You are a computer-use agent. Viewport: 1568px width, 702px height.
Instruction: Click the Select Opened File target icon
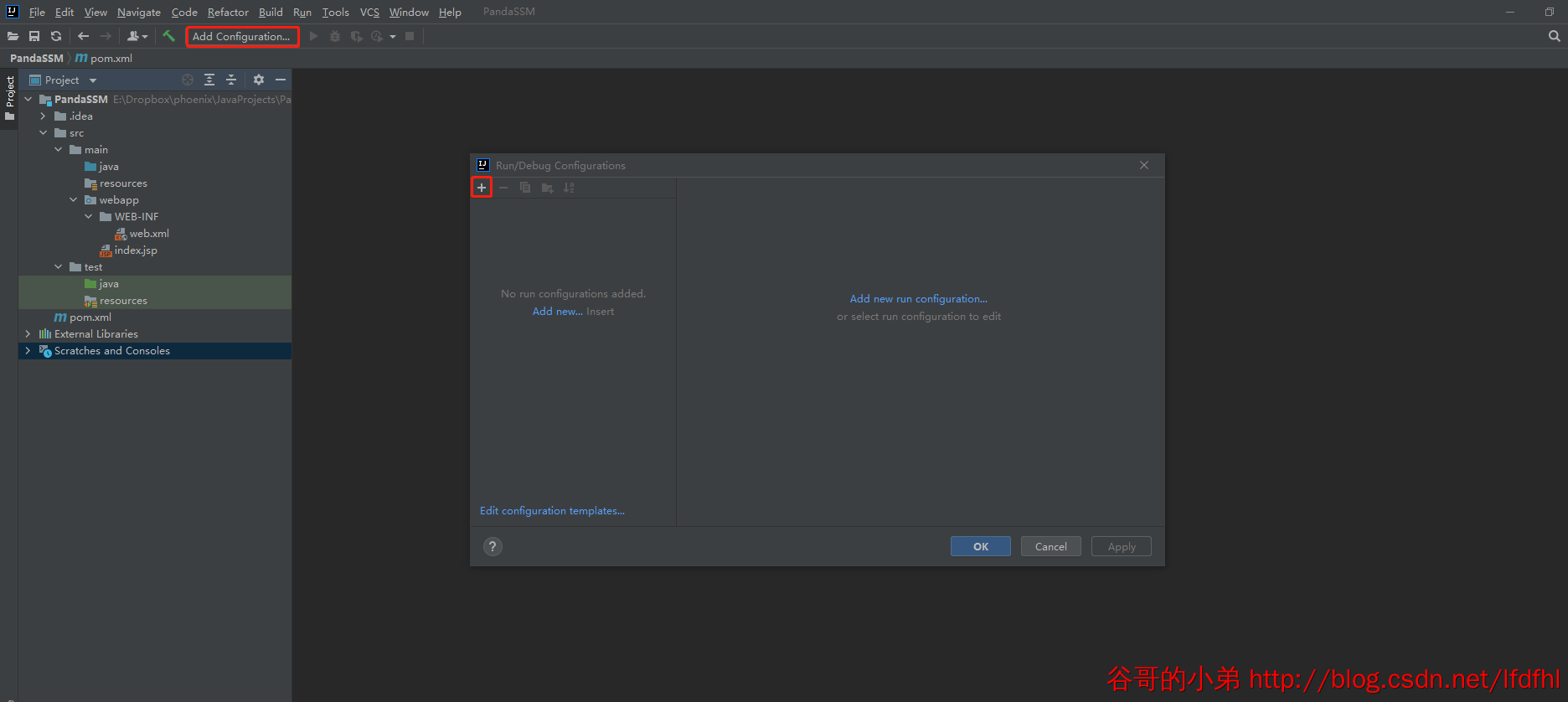(x=188, y=80)
